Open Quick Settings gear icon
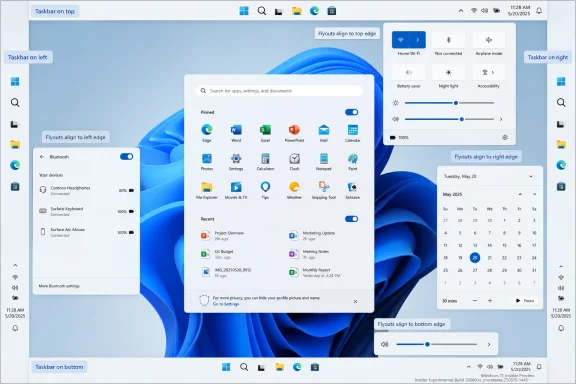The height and width of the screenshot is (384, 576). (x=505, y=137)
